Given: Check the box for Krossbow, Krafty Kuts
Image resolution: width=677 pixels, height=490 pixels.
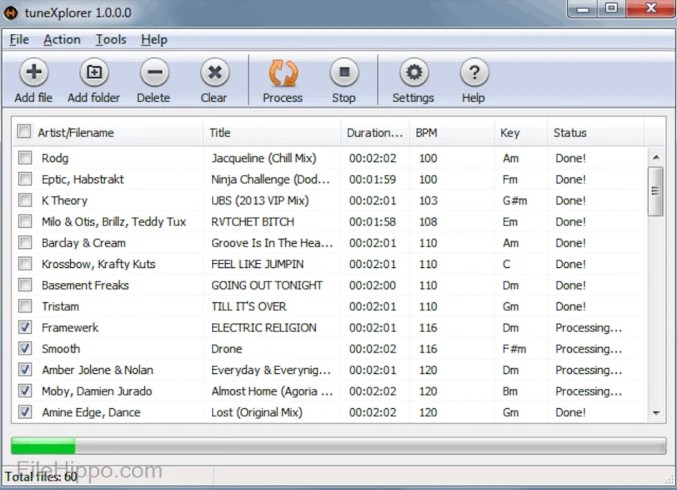Looking at the screenshot, I should click(25, 263).
